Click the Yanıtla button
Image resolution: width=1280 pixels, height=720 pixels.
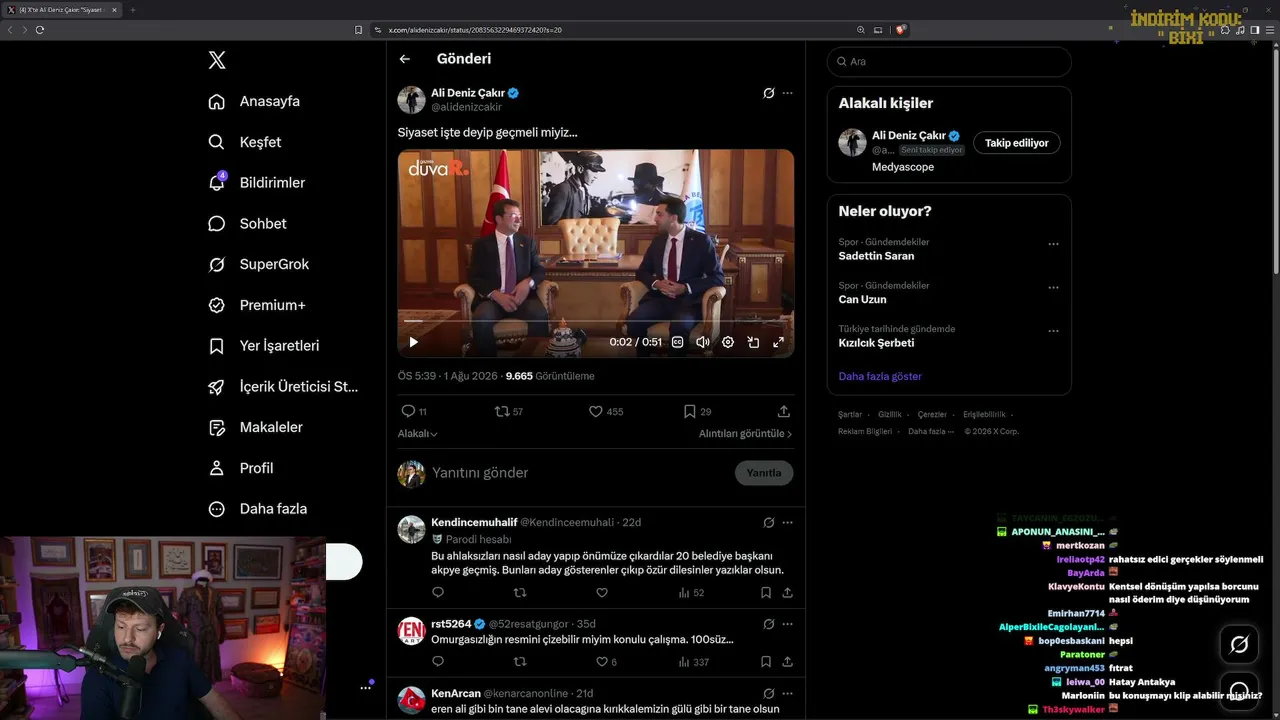[764, 473]
